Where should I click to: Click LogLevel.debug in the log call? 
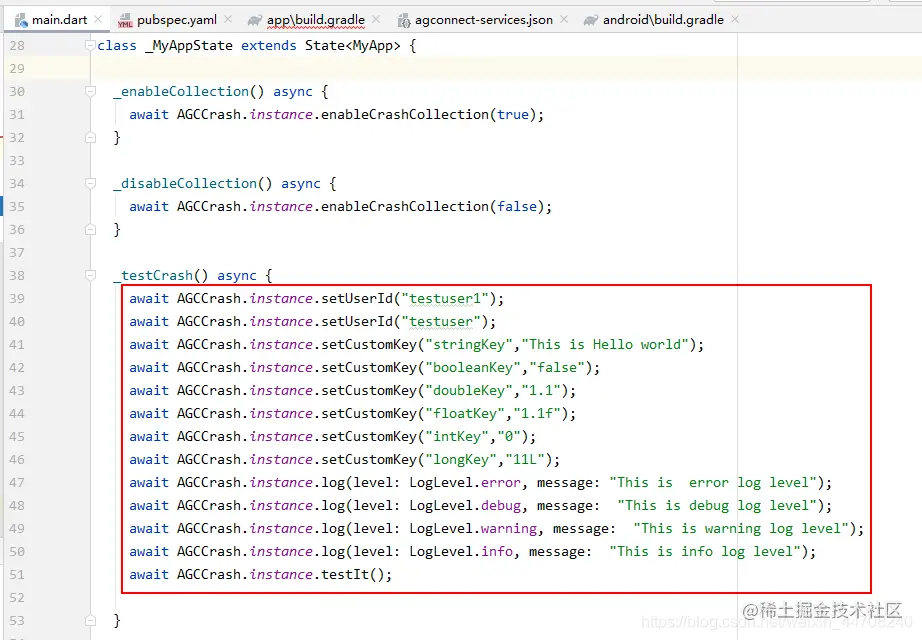click(x=465, y=506)
